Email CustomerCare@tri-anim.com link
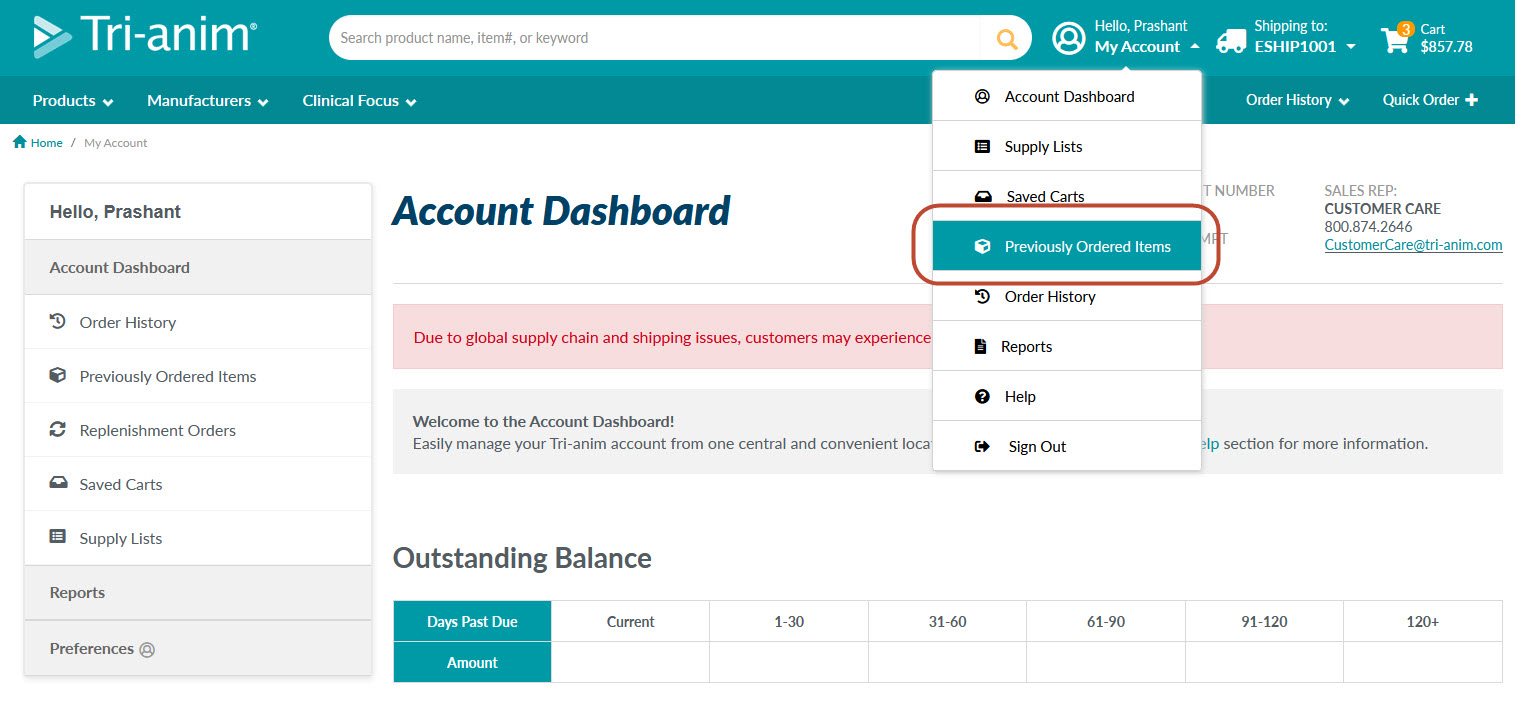The height and width of the screenshot is (705, 1515). click(1413, 244)
